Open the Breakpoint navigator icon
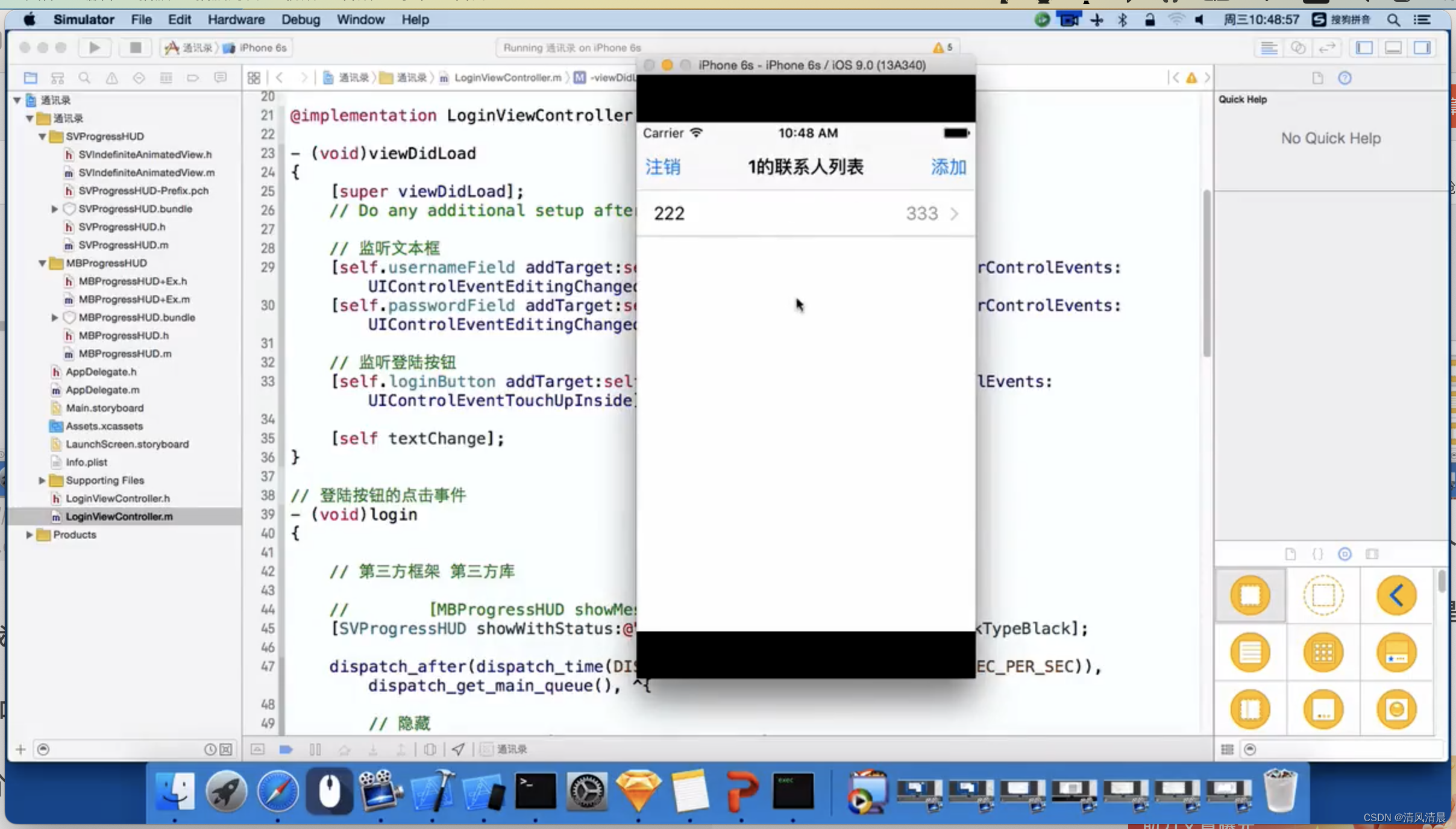Viewport: 1456px width, 829px height. pyautogui.click(x=193, y=78)
